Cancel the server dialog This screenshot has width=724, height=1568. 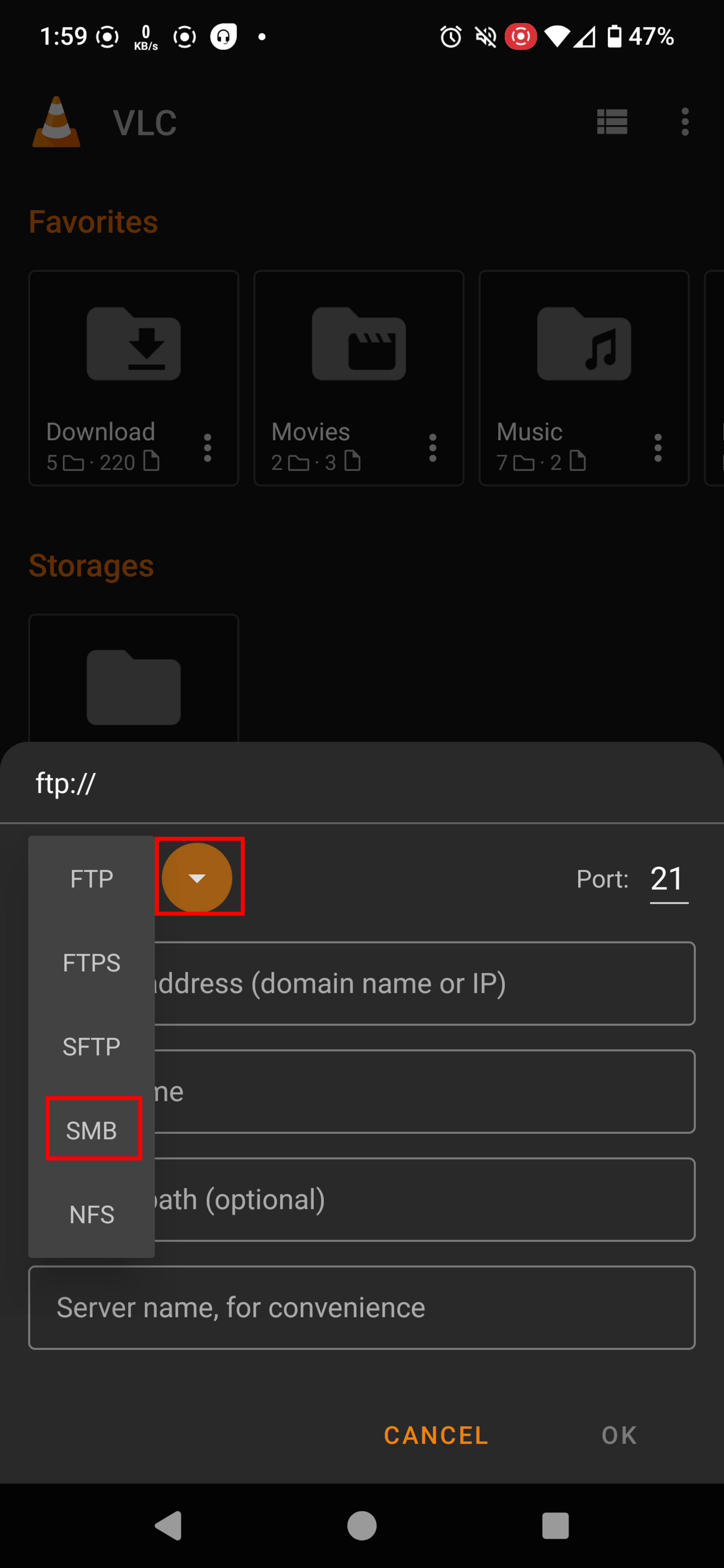(436, 1435)
